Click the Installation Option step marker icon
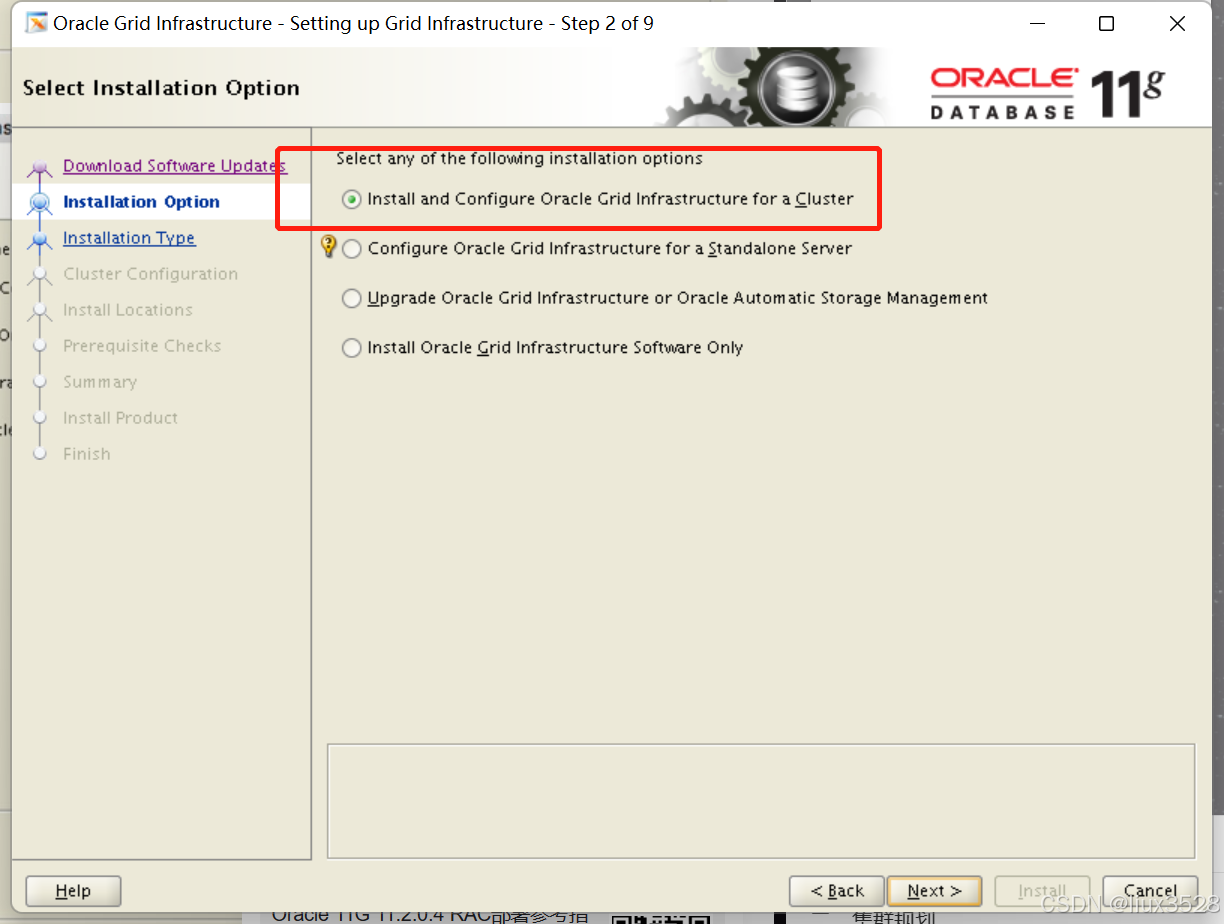The image size is (1224, 924). pos(40,203)
